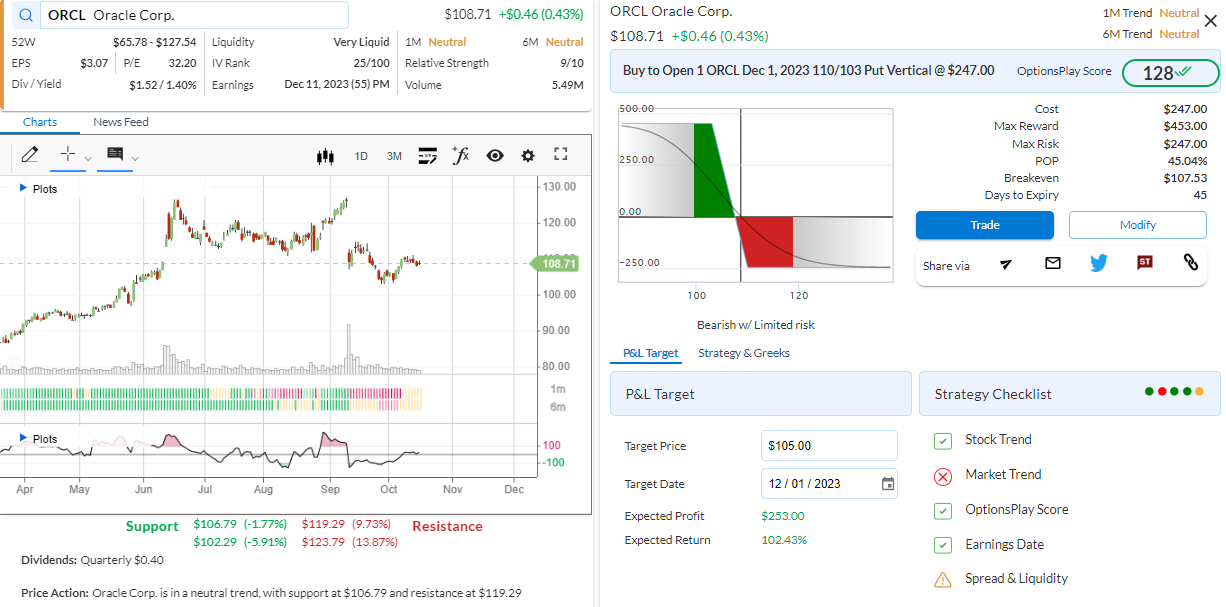
Task: Click the blue Trade button
Action: (x=984, y=225)
